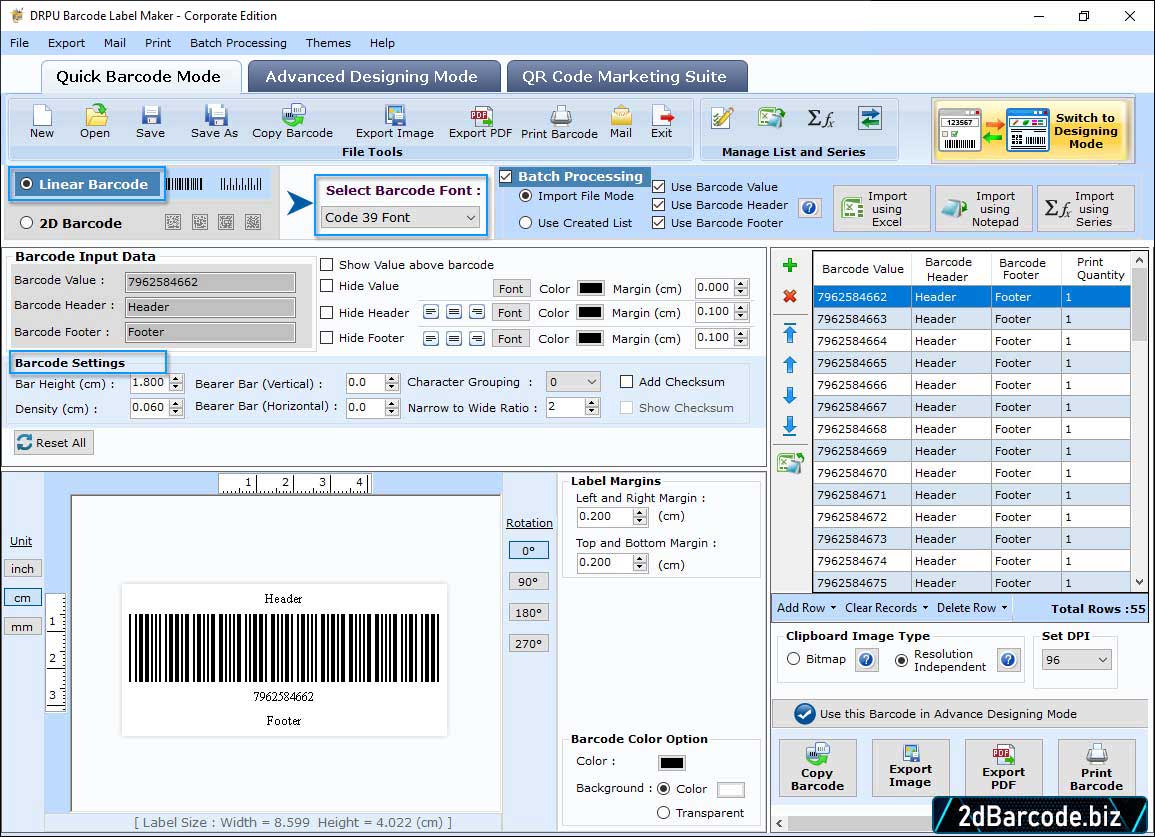The width and height of the screenshot is (1155, 837).
Task: Open the Batch Processing menu
Action: click(238, 43)
